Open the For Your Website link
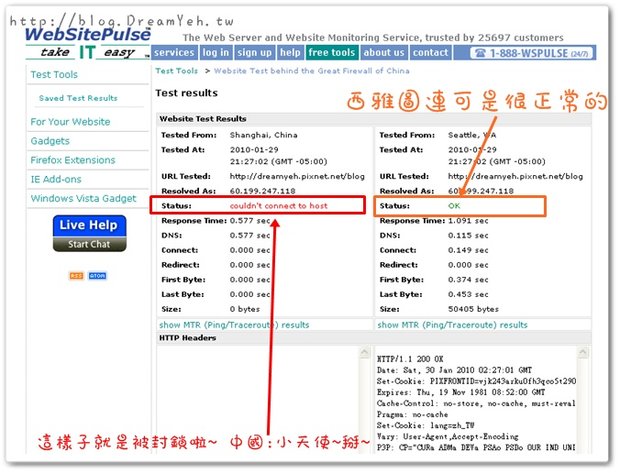Image resolution: width=620 pixels, height=473 pixels. (70, 122)
